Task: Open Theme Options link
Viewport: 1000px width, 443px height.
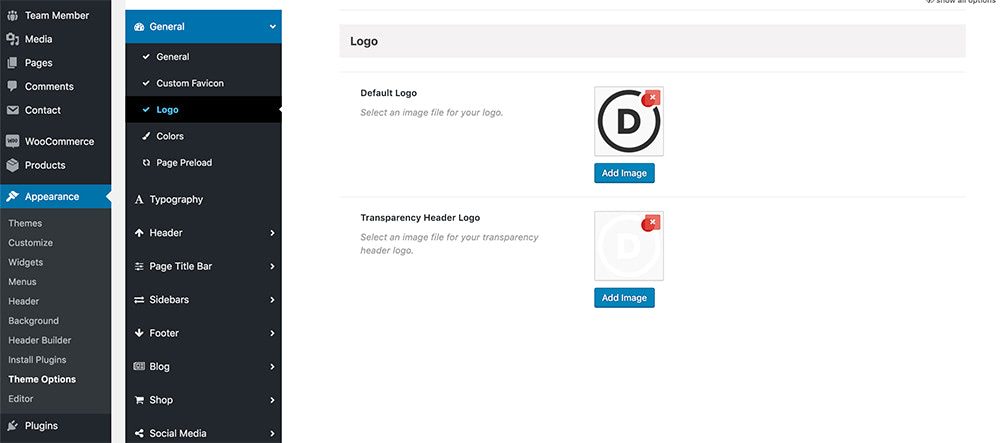Action: click(42, 379)
